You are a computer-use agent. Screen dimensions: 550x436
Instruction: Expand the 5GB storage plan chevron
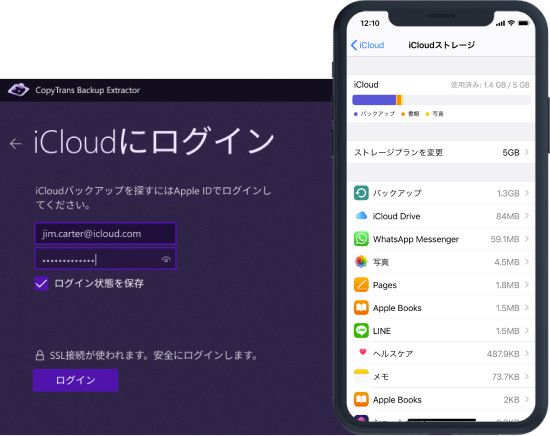(527, 152)
